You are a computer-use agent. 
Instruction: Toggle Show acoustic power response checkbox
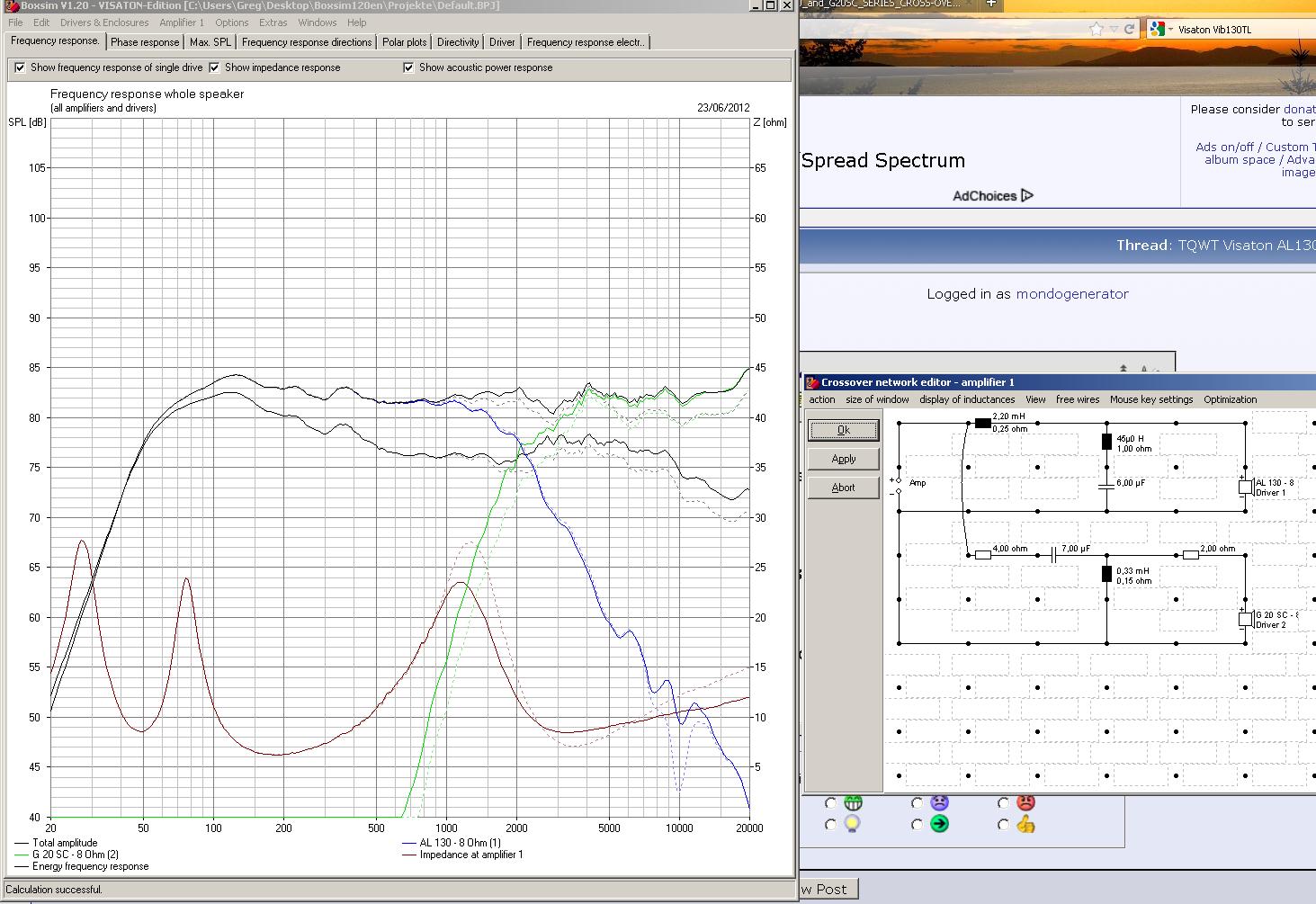tap(408, 67)
